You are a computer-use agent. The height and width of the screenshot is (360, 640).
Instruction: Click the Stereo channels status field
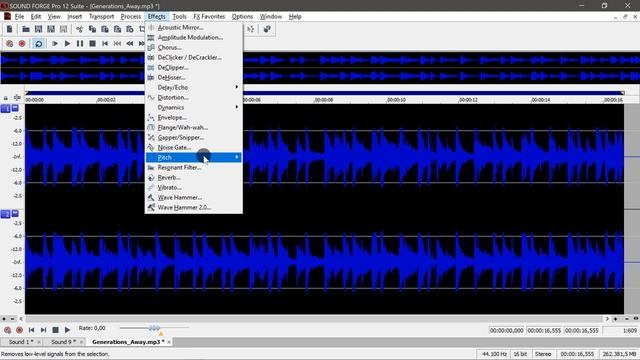click(543, 354)
